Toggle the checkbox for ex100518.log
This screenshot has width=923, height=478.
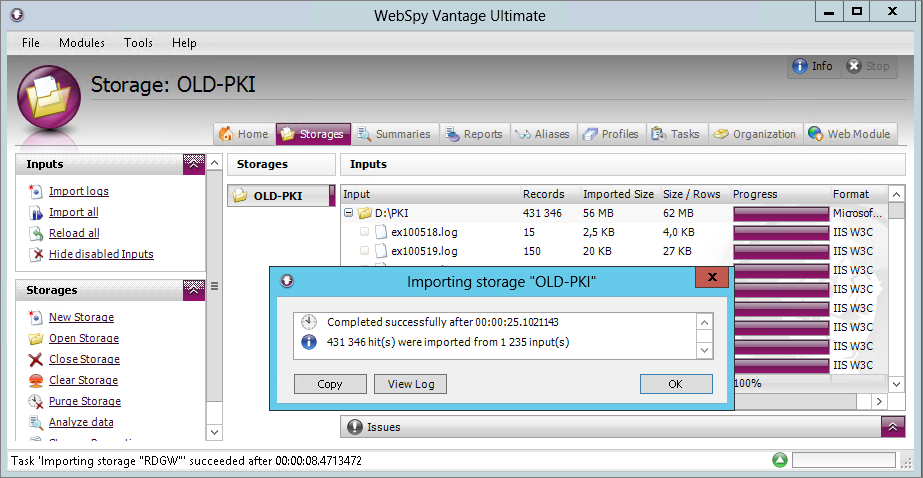point(364,232)
